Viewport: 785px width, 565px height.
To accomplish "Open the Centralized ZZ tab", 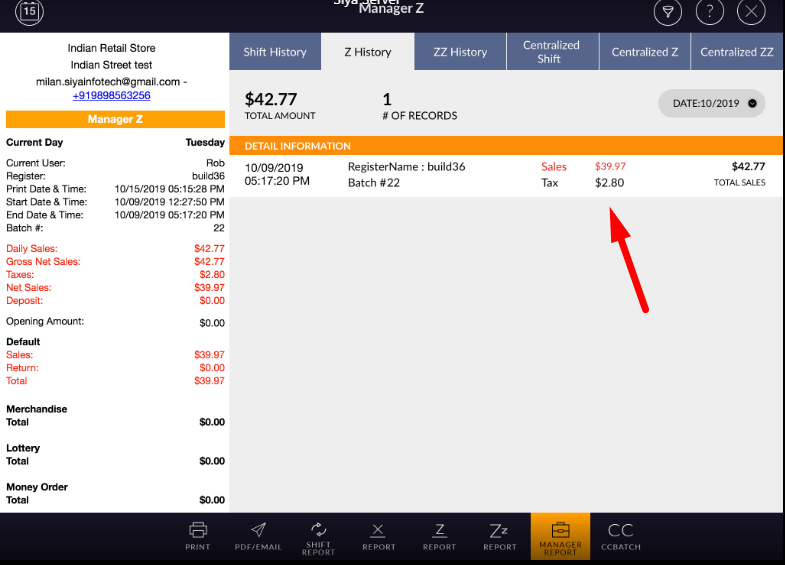I will (x=736, y=52).
